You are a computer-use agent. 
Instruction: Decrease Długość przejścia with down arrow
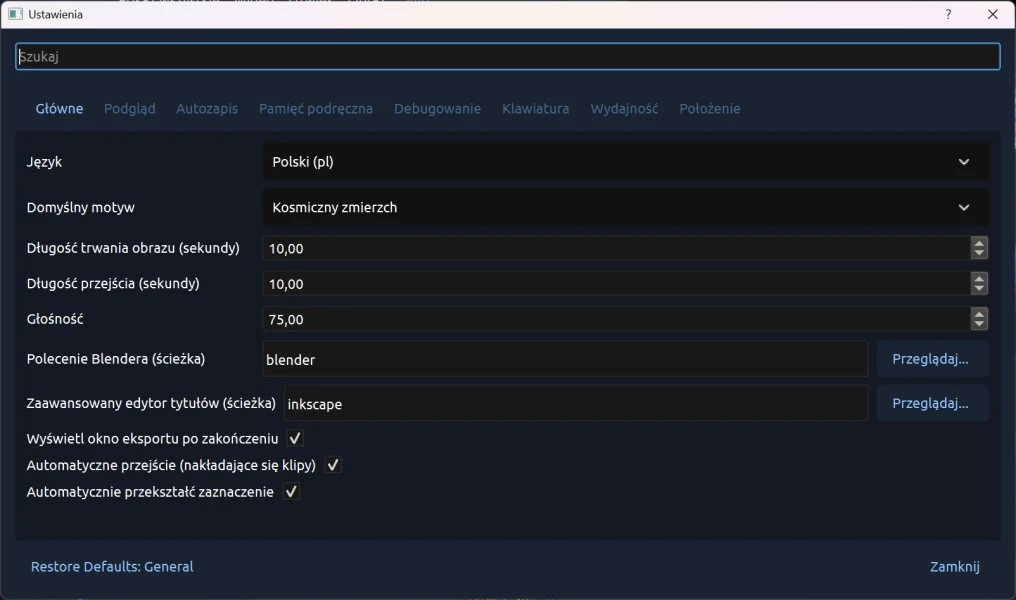tap(979, 289)
